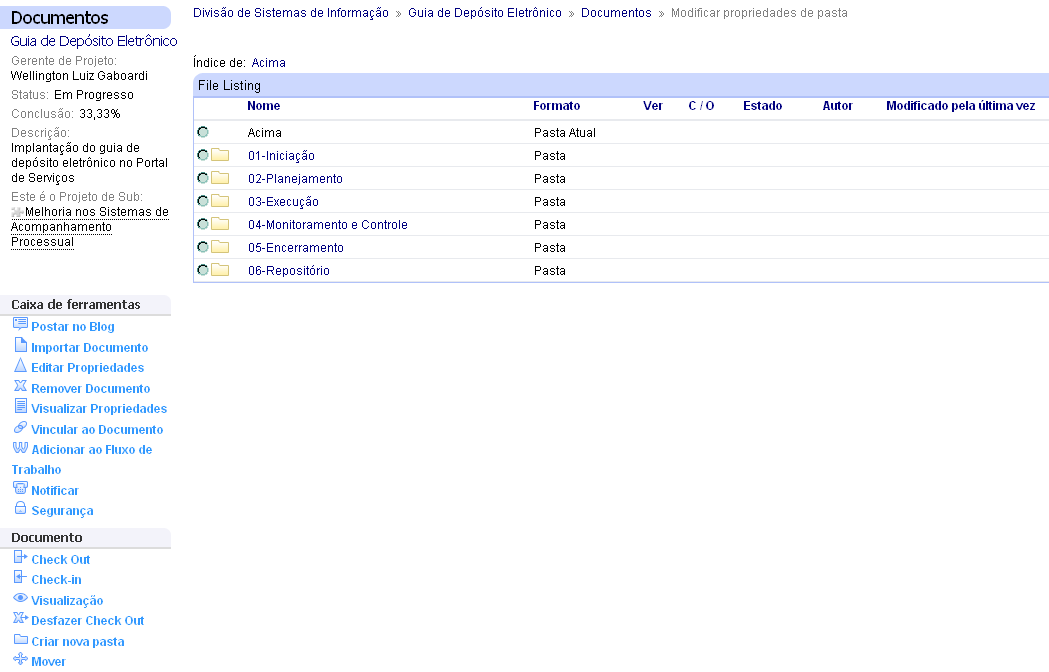Click the folder icon for 02-Planejamento

(x=220, y=178)
